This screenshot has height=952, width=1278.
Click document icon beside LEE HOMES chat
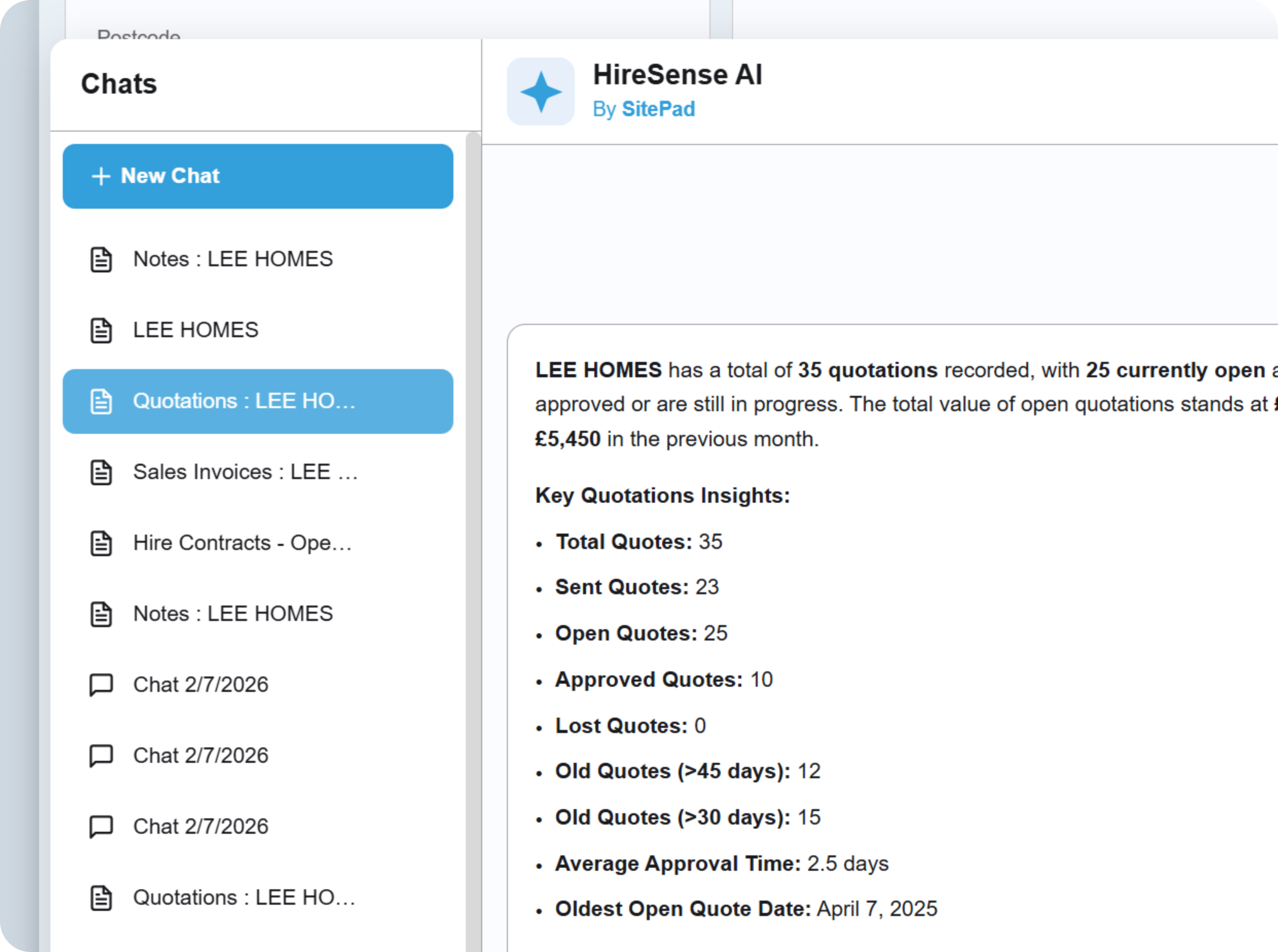(101, 330)
